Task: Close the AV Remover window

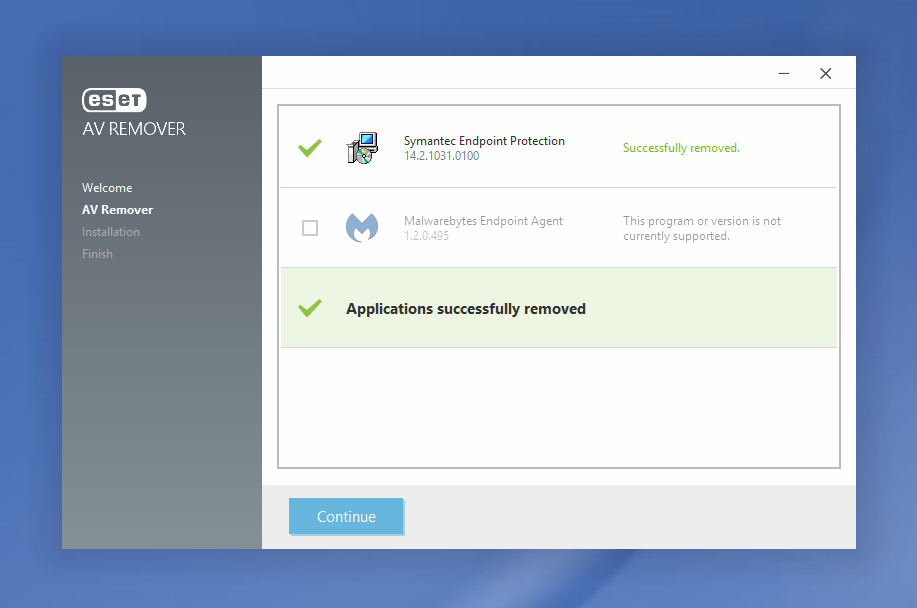Action: pos(825,74)
